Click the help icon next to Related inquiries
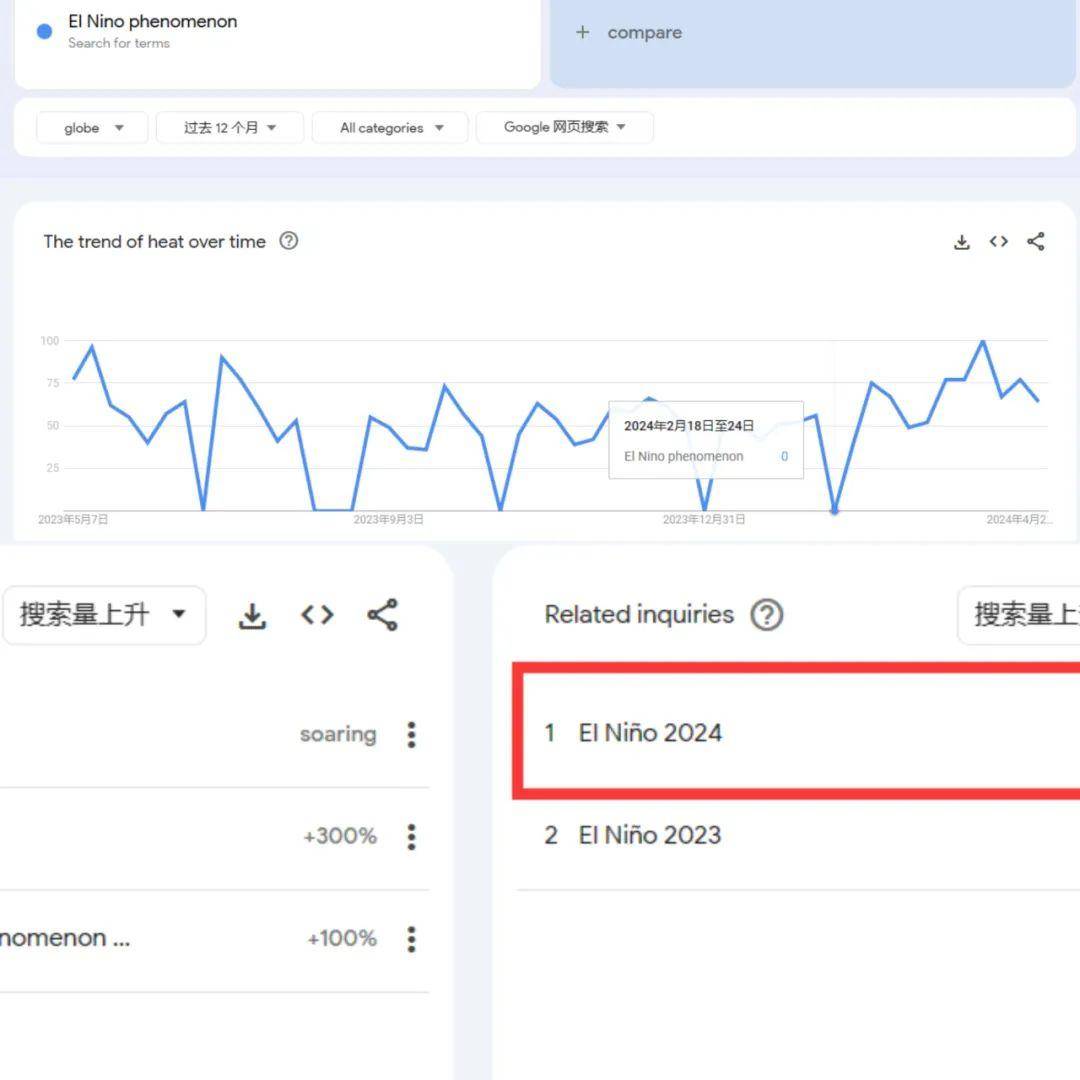 [767, 615]
